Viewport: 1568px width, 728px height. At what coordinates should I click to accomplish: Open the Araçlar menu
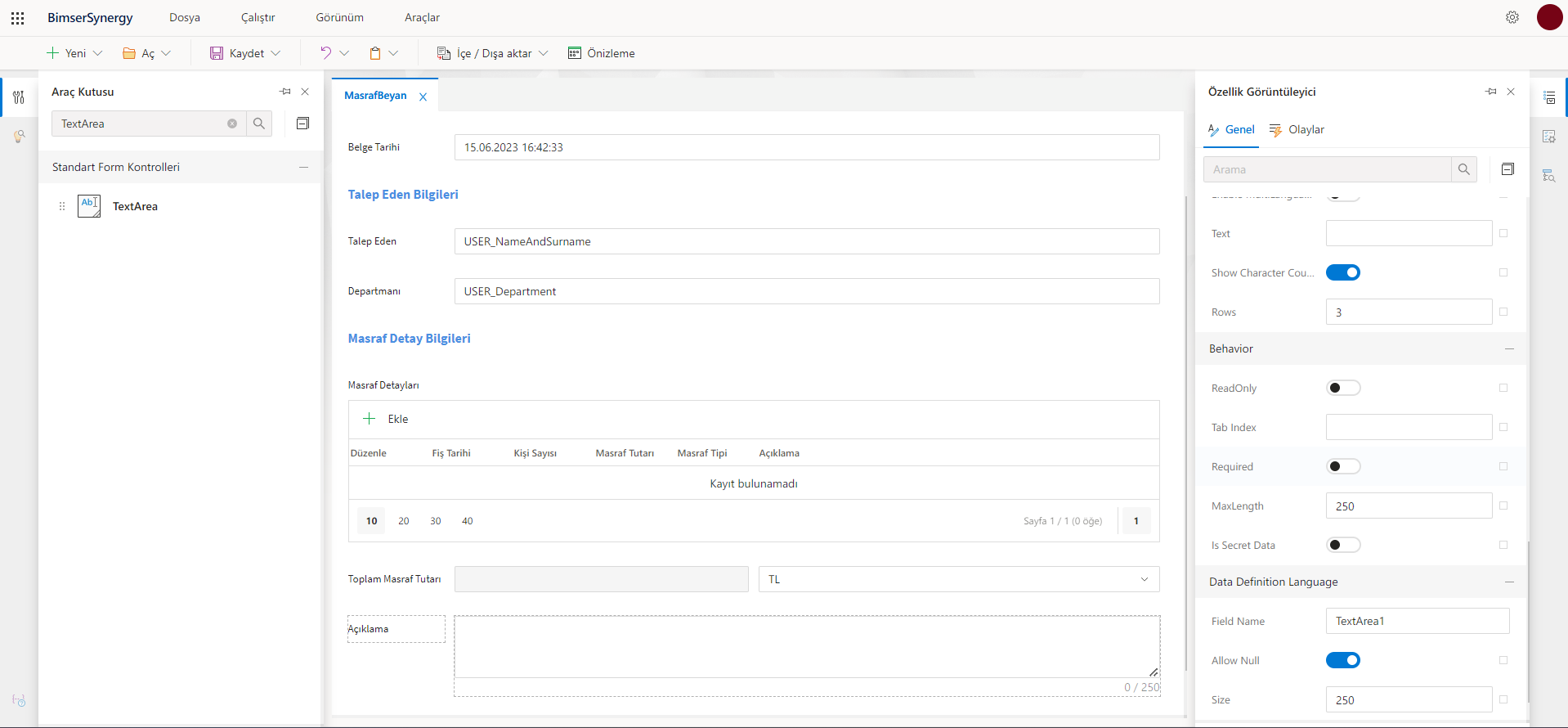423,17
